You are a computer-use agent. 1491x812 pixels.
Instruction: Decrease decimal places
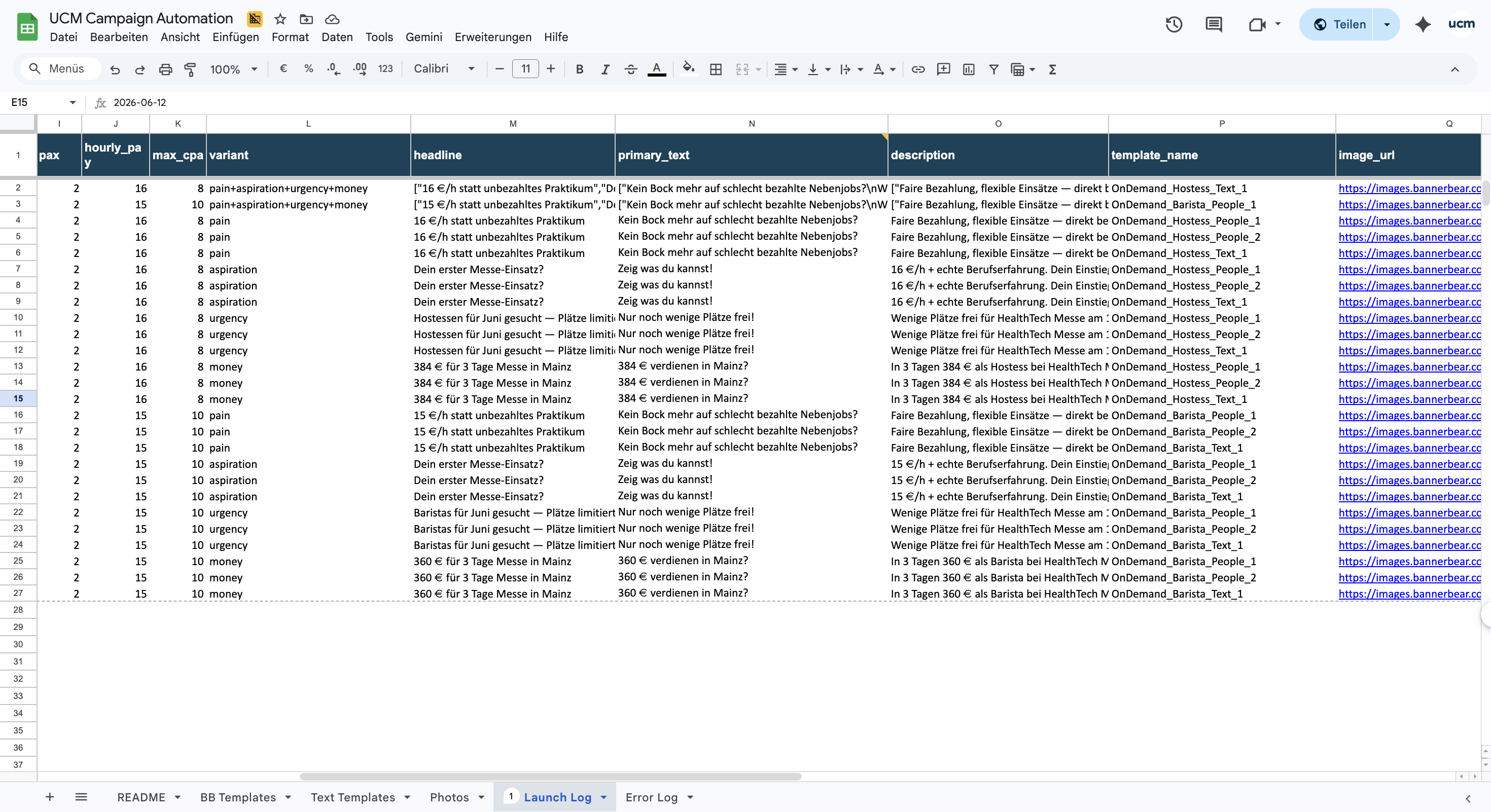333,69
